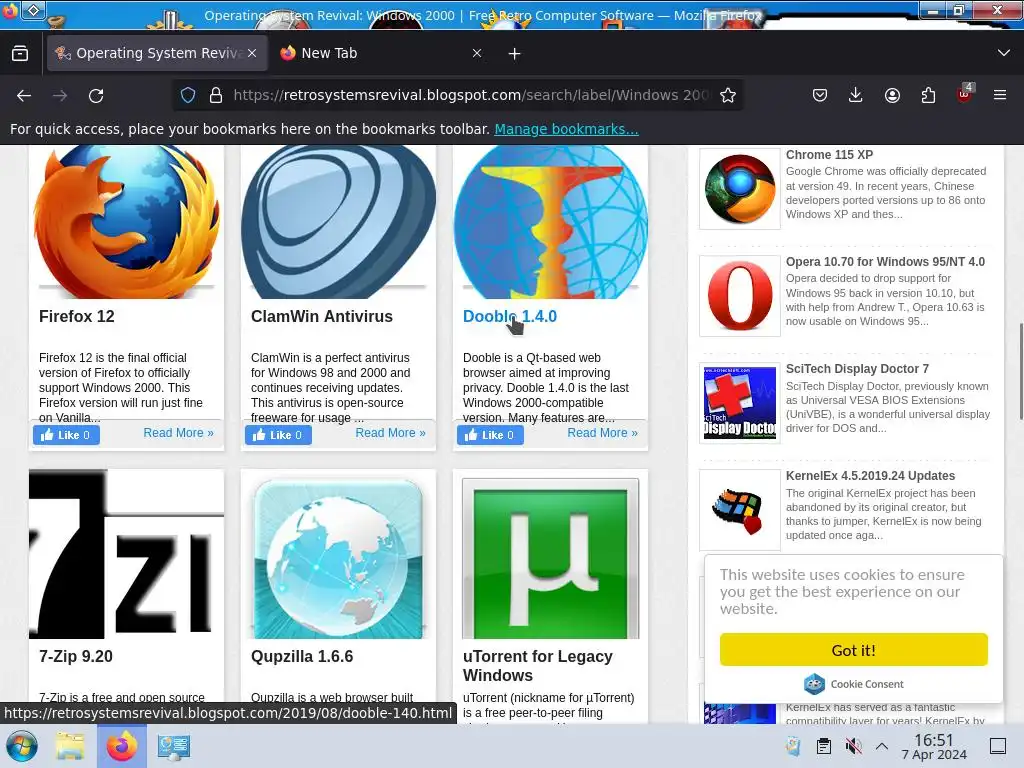Viewport: 1024px width, 768px height.
Task: Like the Firefox 12 post
Action: (66, 435)
